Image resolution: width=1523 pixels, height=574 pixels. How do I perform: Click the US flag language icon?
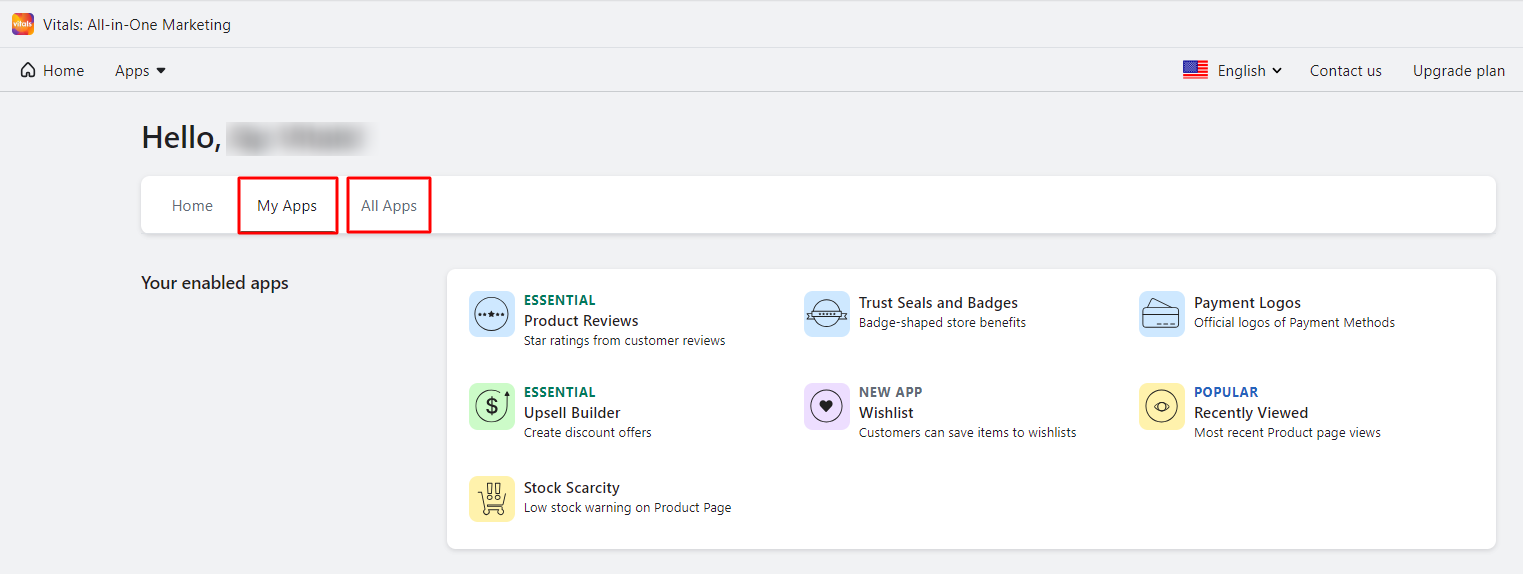[1195, 70]
